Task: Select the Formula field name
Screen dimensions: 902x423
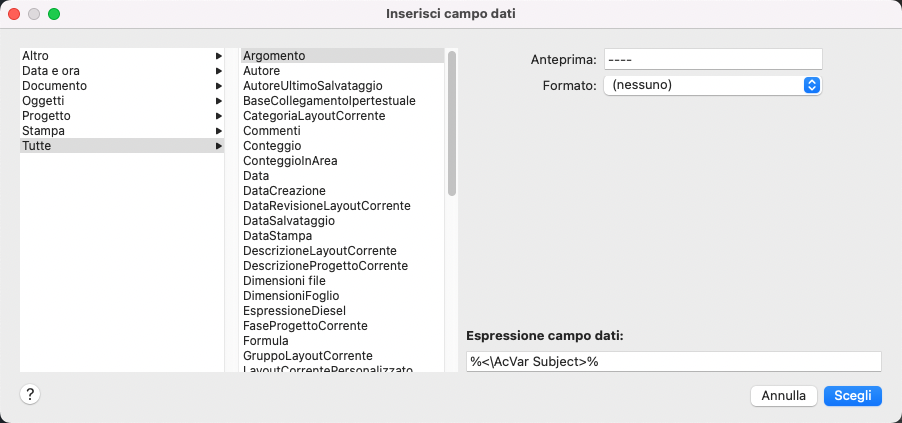Action: (x=265, y=341)
